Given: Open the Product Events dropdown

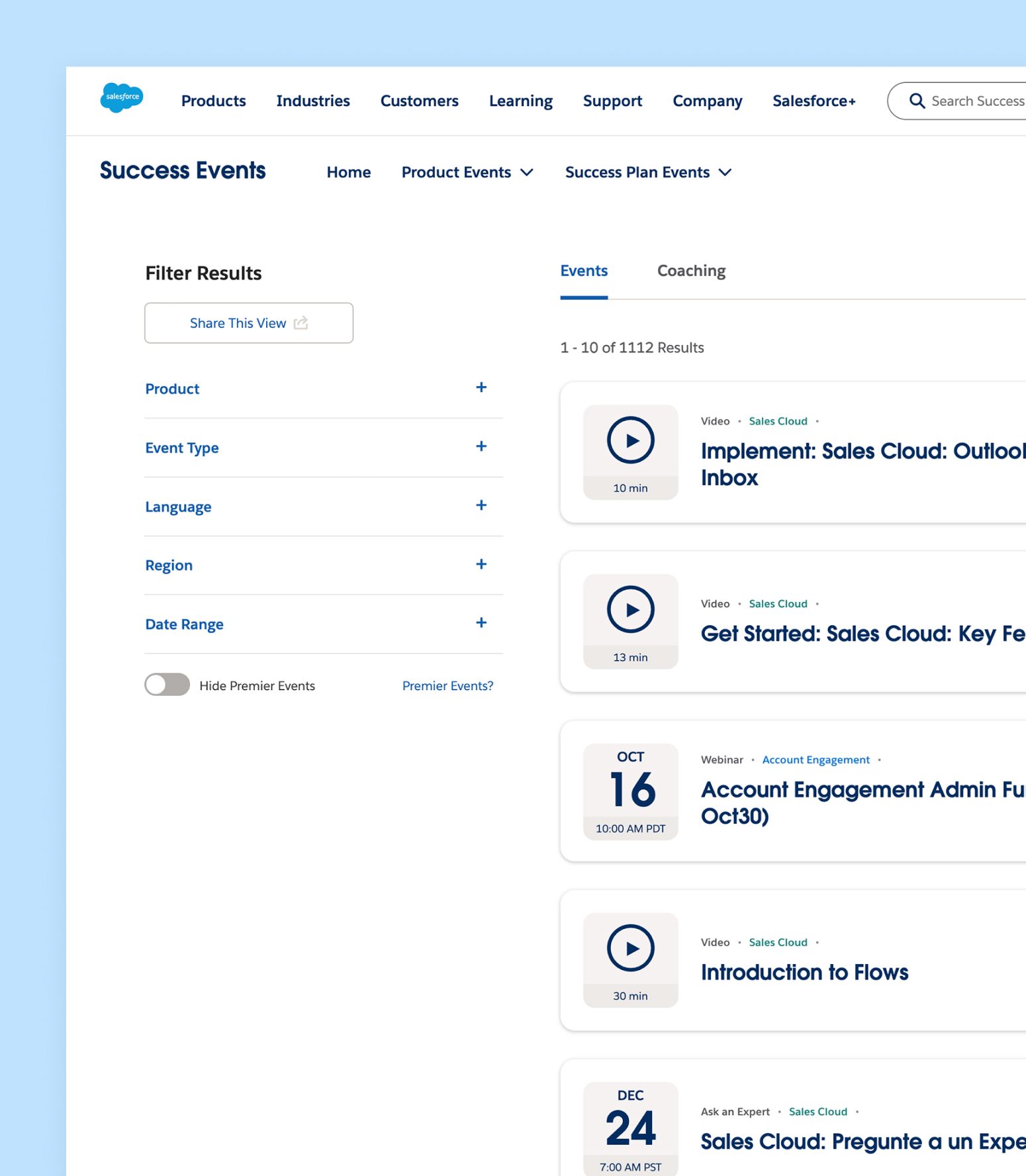Looking at the screenshot, I should 467,172.
